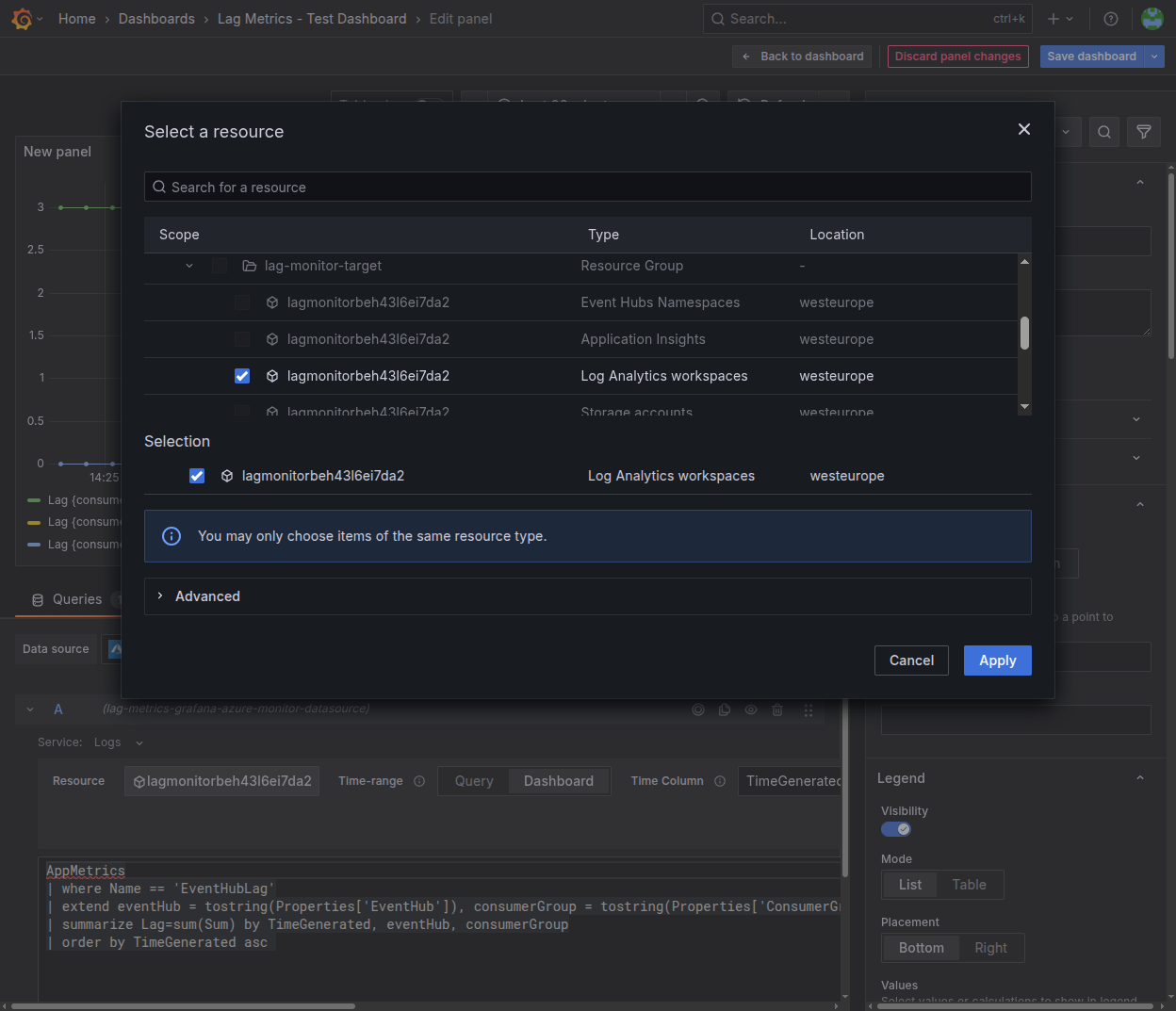Click cube icon of Event Hubs Namespaces row
Viewport: 1176px width, 1011px height.
272,302
